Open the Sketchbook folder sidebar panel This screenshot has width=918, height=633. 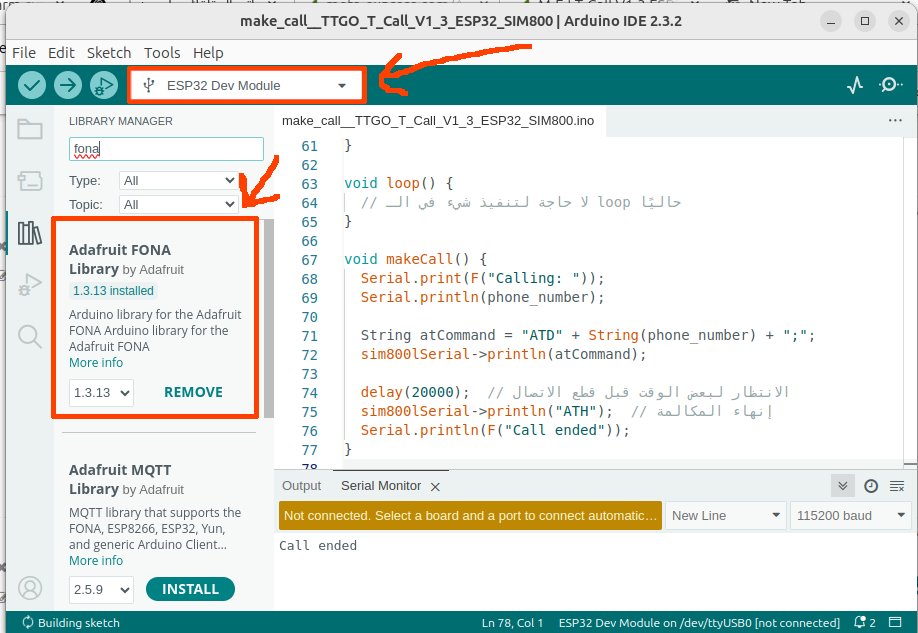pyautogui.click(x=29, y=129)
